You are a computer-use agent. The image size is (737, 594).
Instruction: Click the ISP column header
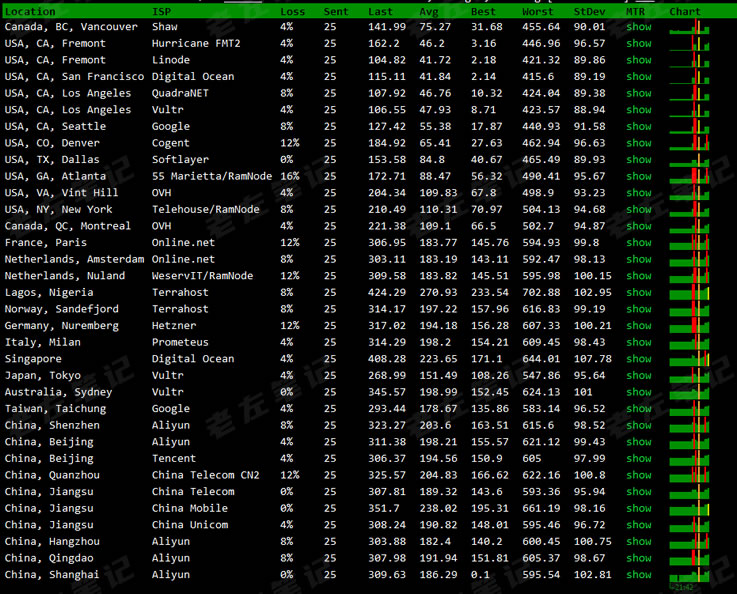162,12
